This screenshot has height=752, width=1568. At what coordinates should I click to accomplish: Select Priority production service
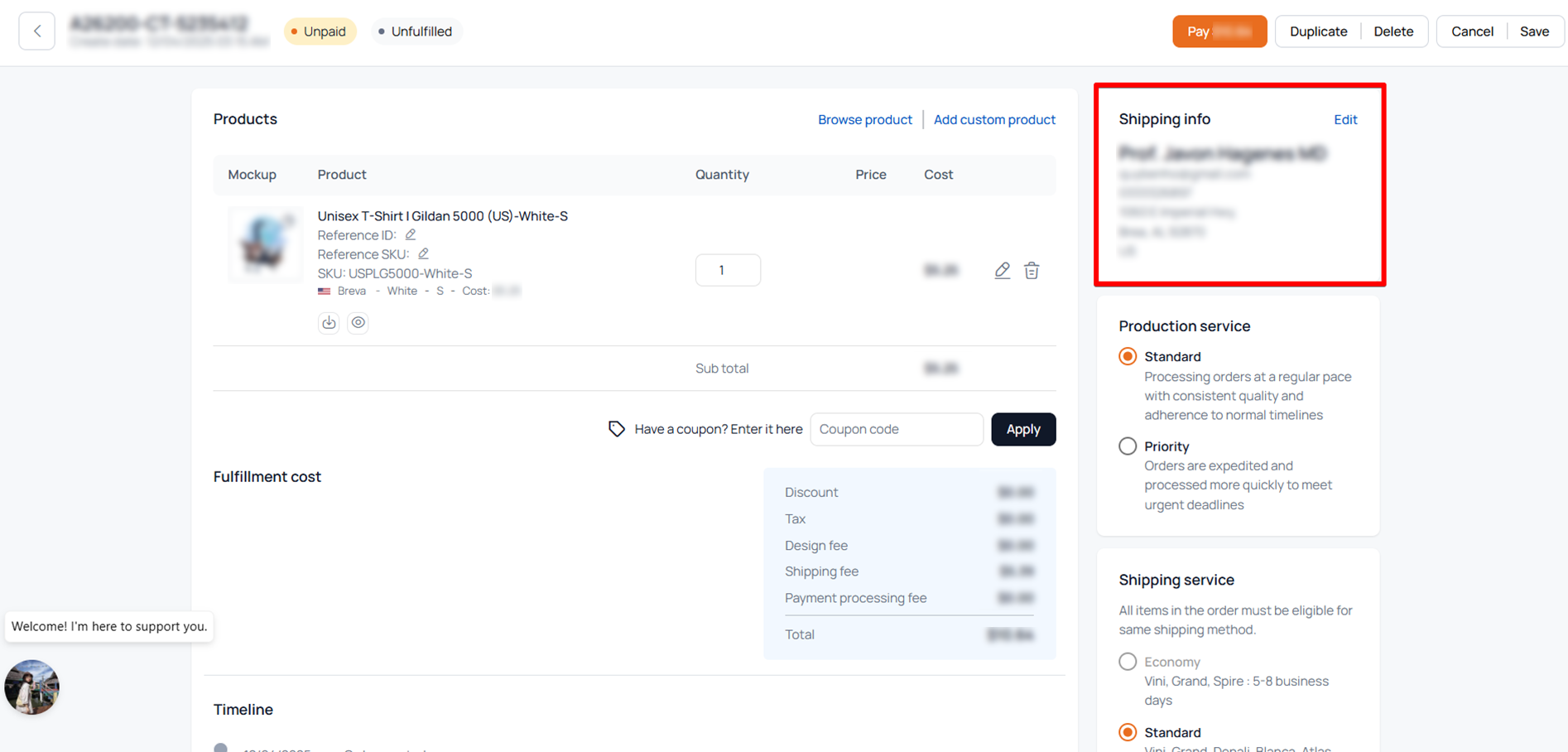tap(1128, 446)
